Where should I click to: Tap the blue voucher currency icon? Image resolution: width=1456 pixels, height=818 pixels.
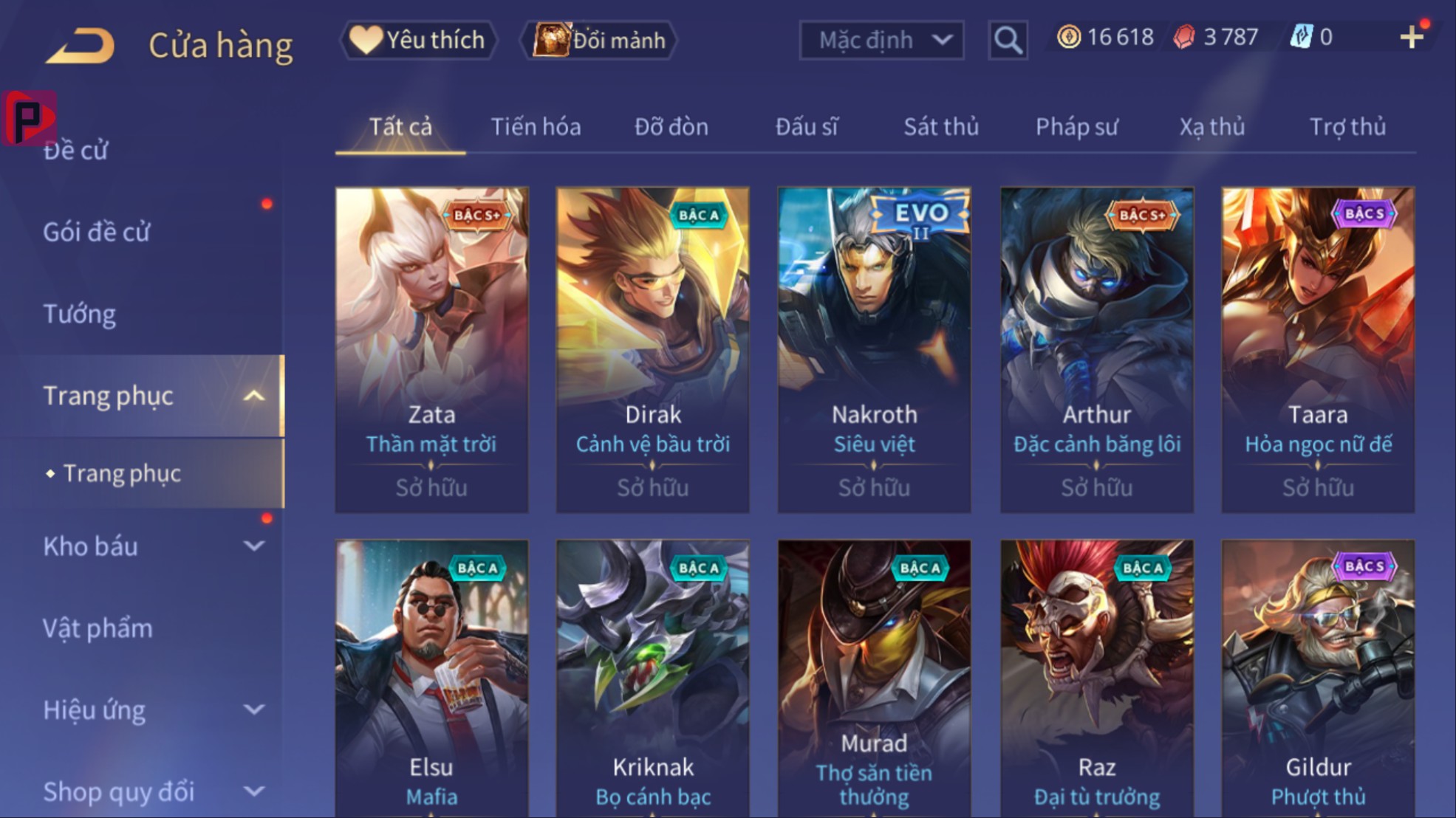pos(1301,37)
